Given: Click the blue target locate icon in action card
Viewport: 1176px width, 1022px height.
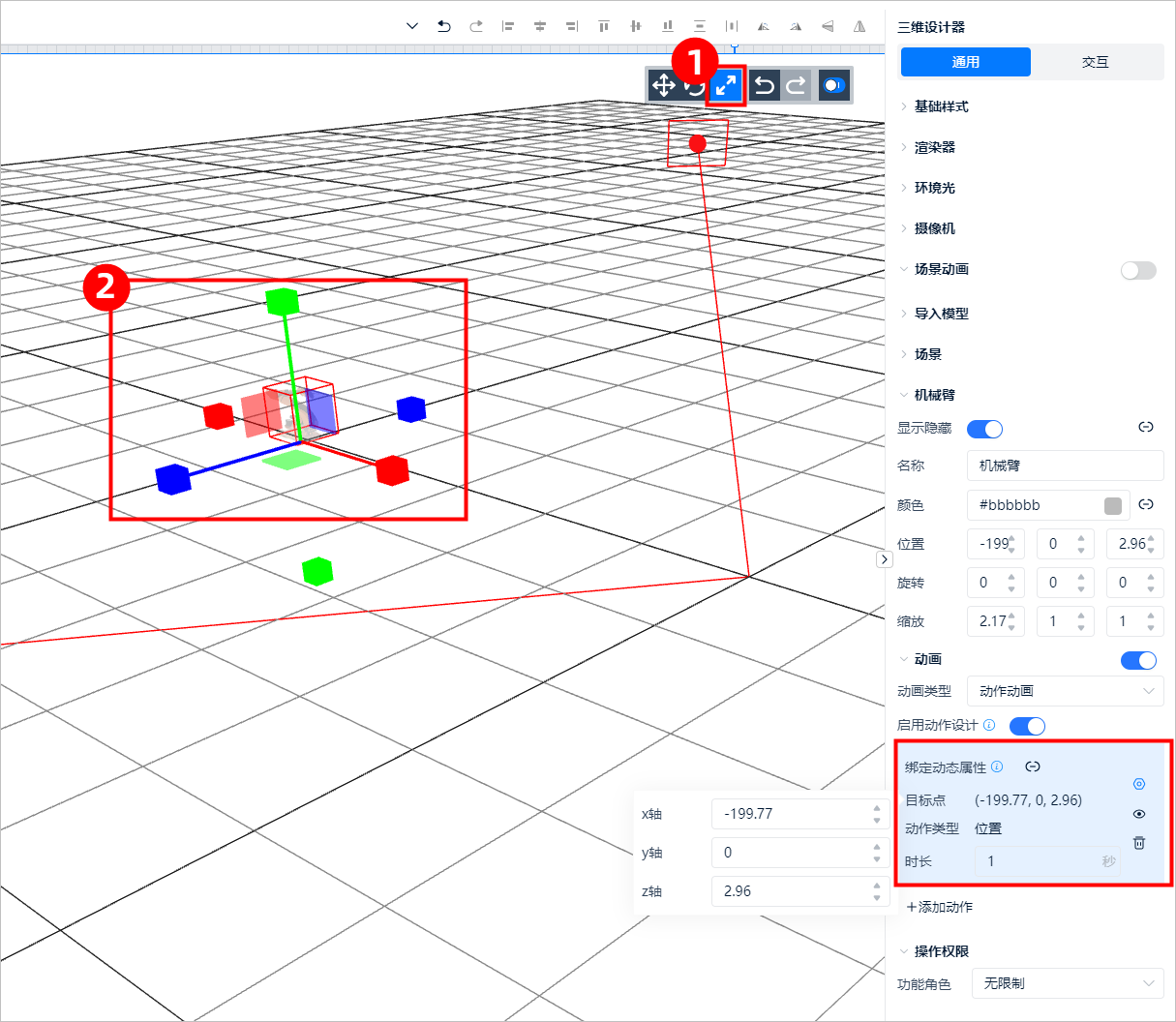Looking at the screenshot, I should pos(1139,784).
